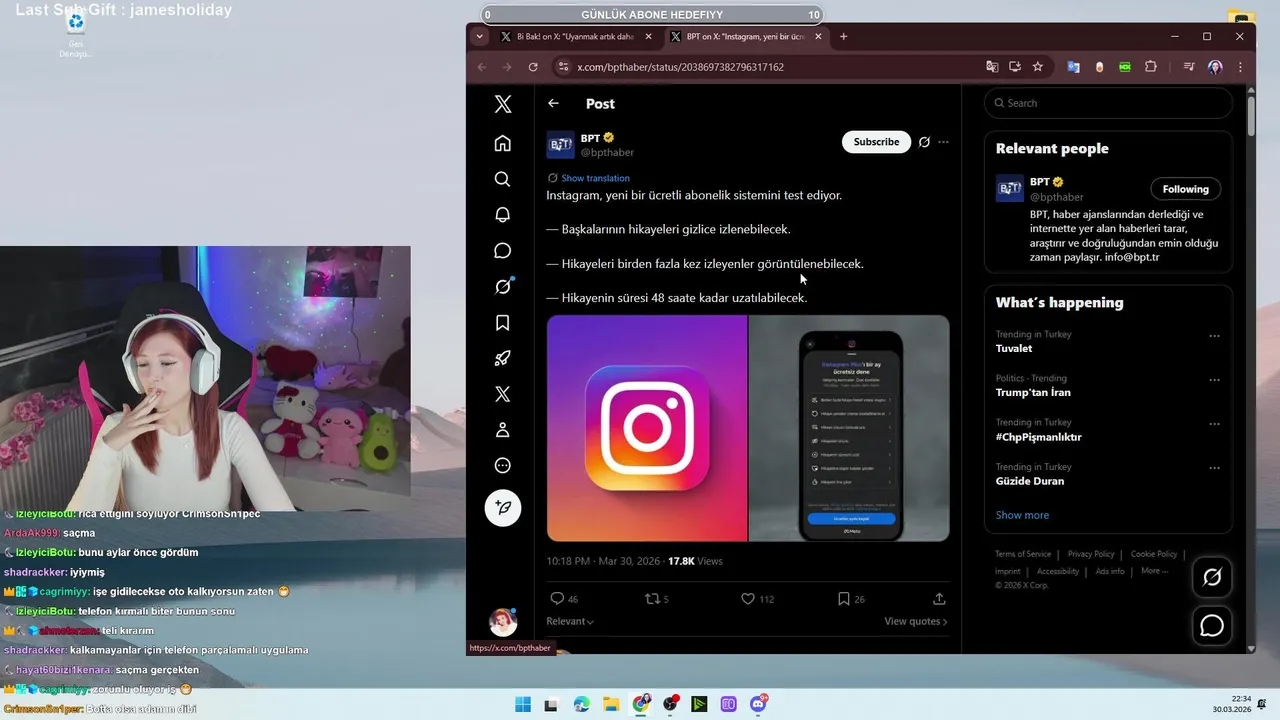1280x720 pixels.
Task: Bookmark the post with 26 bookmarks
Action: click(851, 599)
